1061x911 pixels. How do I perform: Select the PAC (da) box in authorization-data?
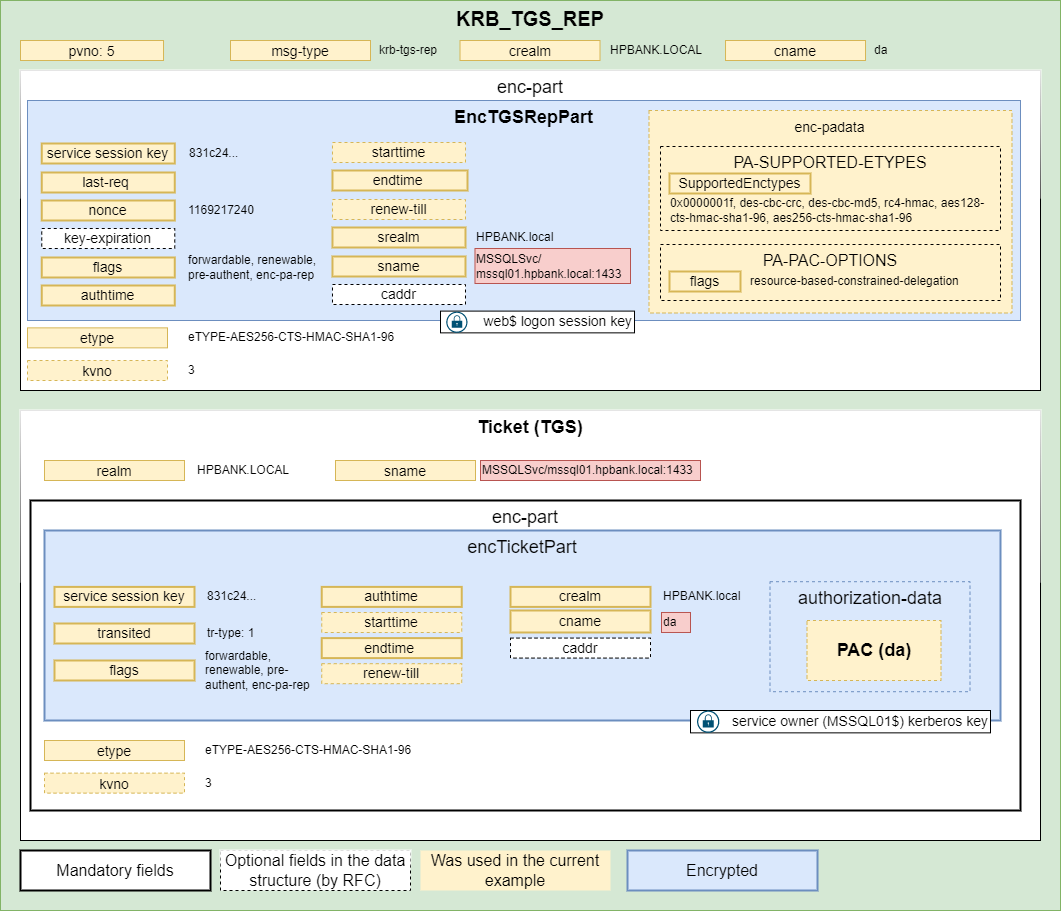(x=874, y=650)
